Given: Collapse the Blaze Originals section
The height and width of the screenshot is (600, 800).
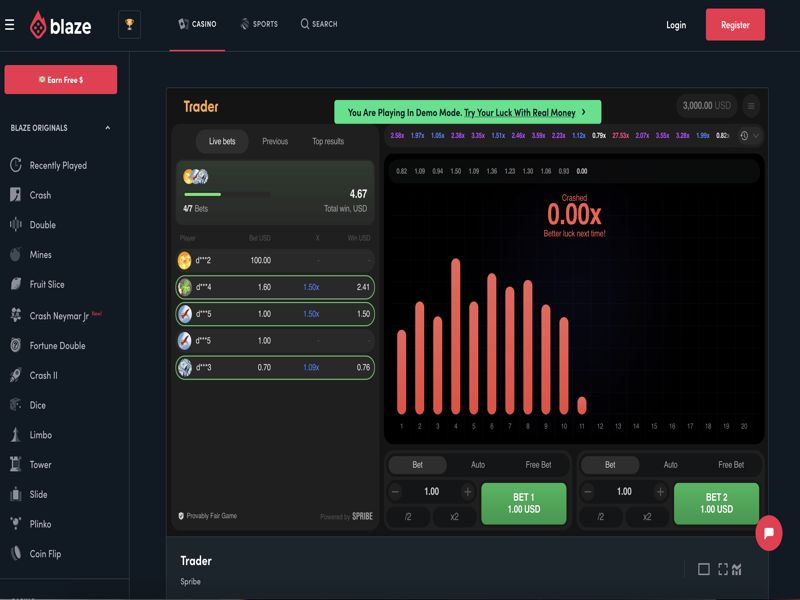Looking at the screenshot, I should pyautogui.click(x=108, y=128).
